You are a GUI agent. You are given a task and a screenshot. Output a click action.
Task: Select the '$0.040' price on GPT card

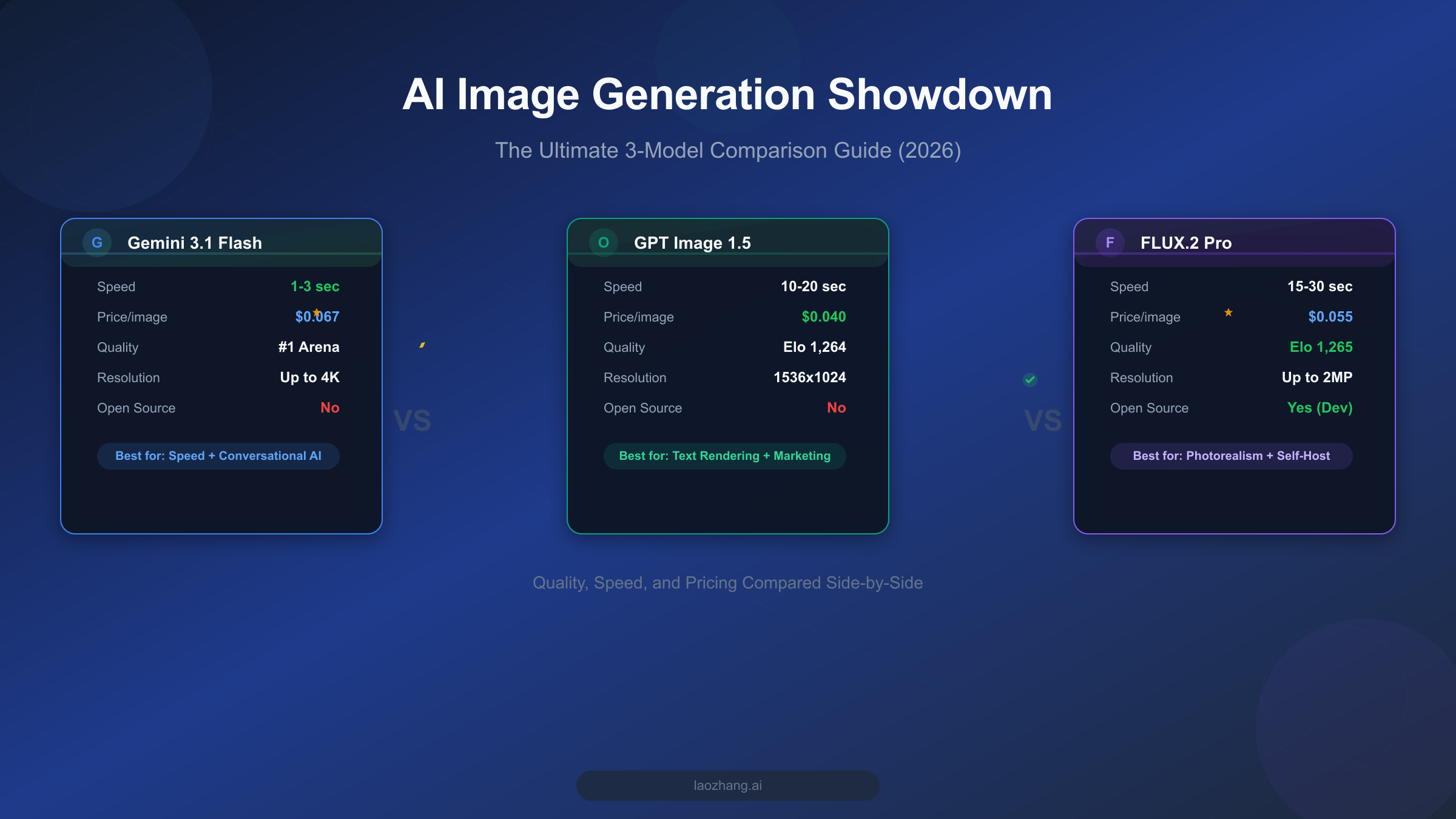pos(823,316)
